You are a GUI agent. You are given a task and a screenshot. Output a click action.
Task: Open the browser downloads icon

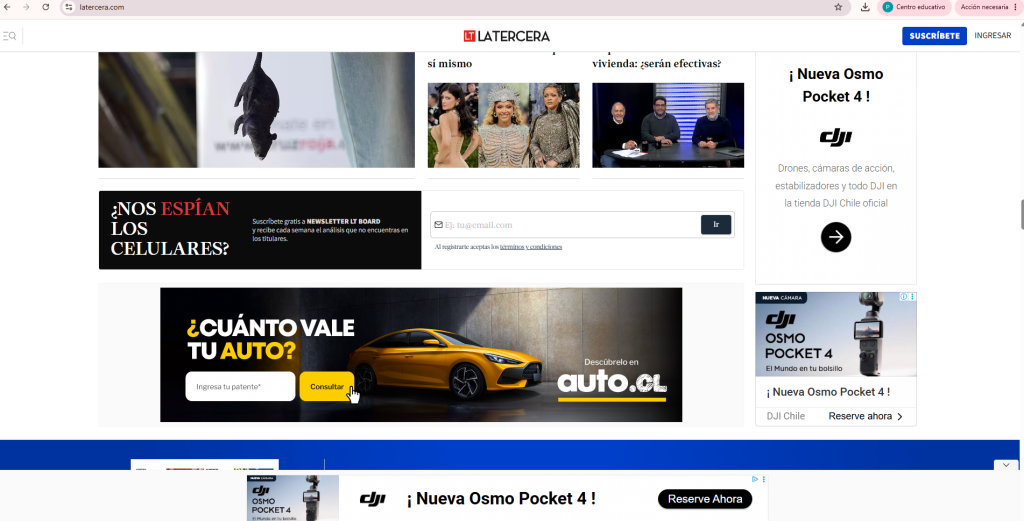pos(865,7)
